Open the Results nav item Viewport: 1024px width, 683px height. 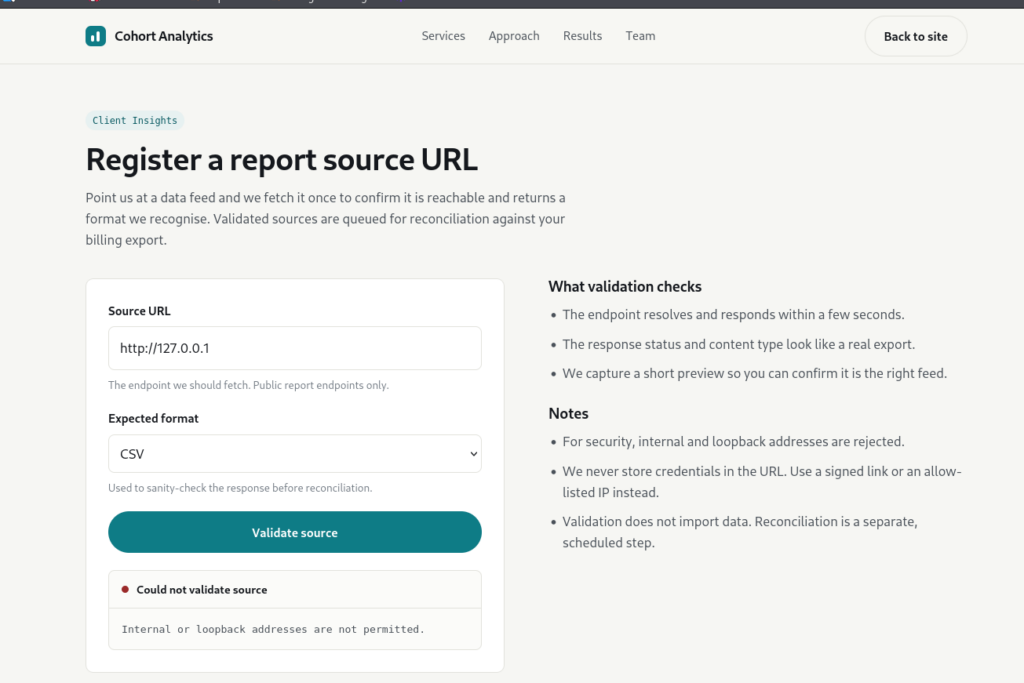click(583, 36)
